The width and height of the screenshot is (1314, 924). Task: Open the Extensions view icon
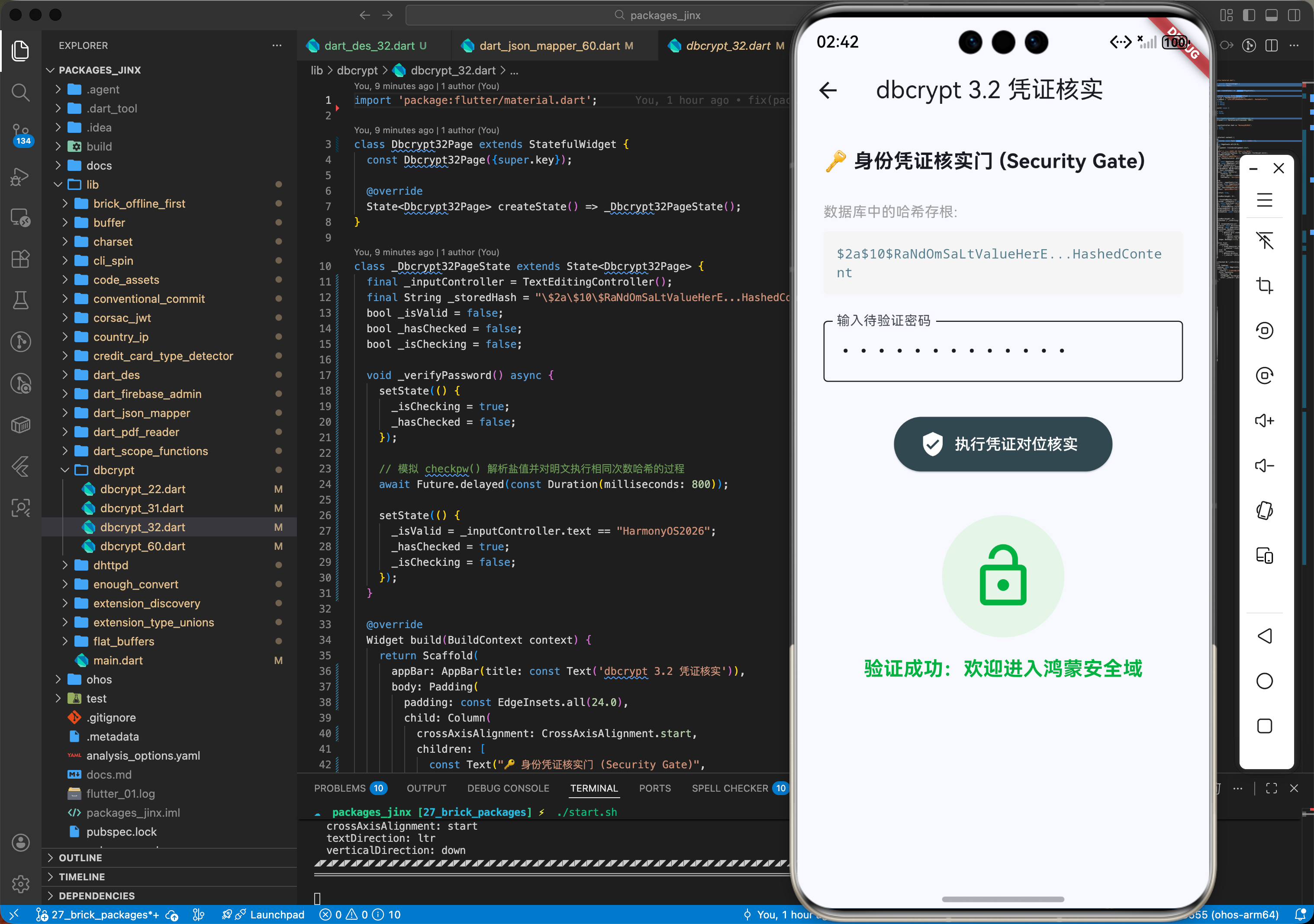point(21,259)
